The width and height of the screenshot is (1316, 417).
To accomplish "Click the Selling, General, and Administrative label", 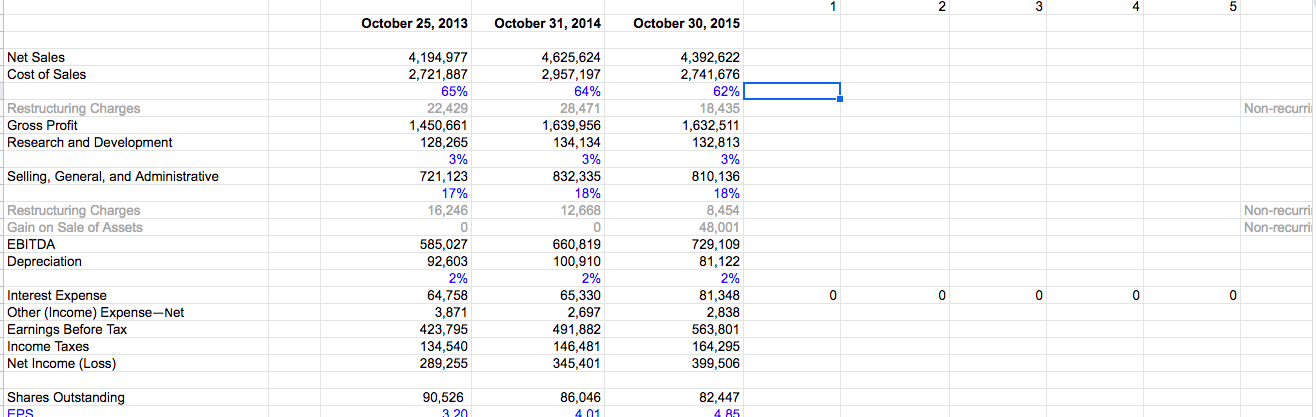I will (112, 176).
